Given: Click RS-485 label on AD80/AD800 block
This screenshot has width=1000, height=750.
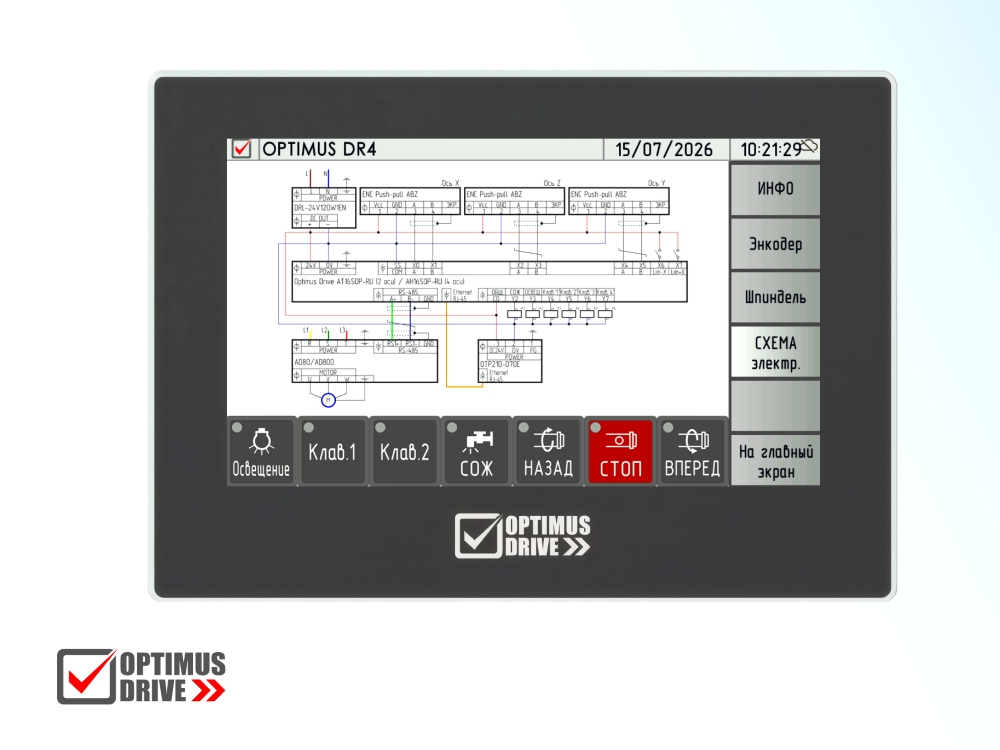Looking at the screenshot, I should pos(408,350).
